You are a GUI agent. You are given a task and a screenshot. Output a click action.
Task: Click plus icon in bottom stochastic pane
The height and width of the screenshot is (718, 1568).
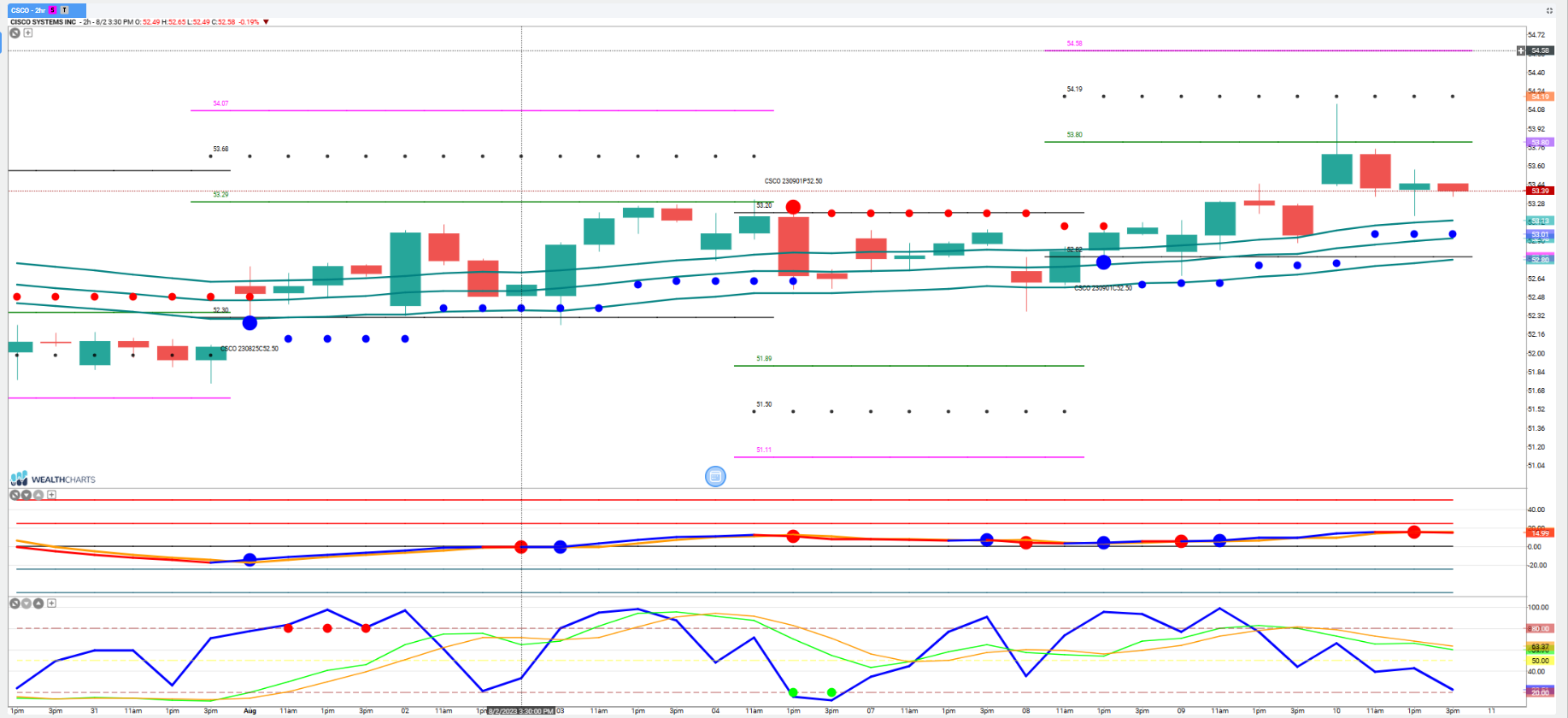(51, 603)
